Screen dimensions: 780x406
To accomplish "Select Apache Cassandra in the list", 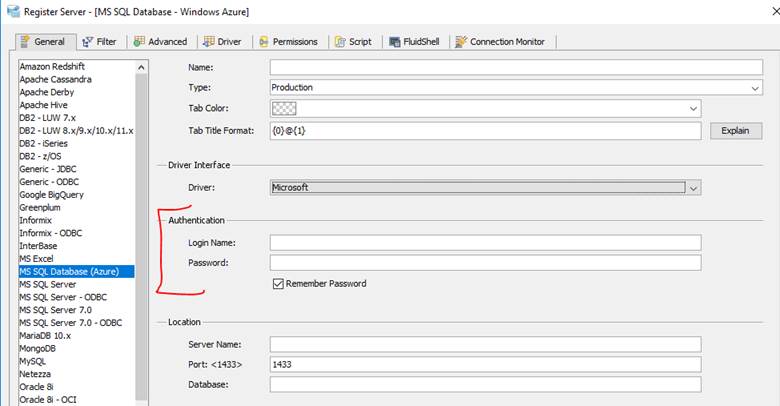I will tap(56, 80).
